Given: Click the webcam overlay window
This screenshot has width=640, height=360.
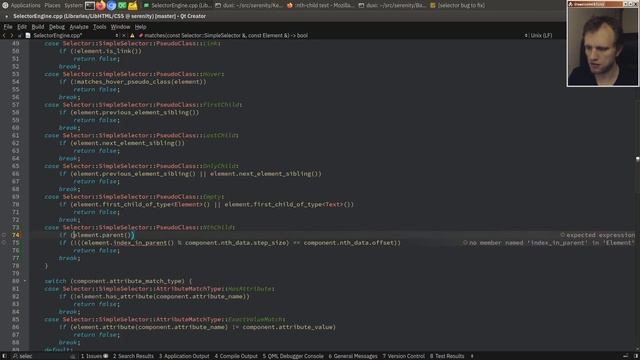Looking at the screenshot, I should coord(602,44).
